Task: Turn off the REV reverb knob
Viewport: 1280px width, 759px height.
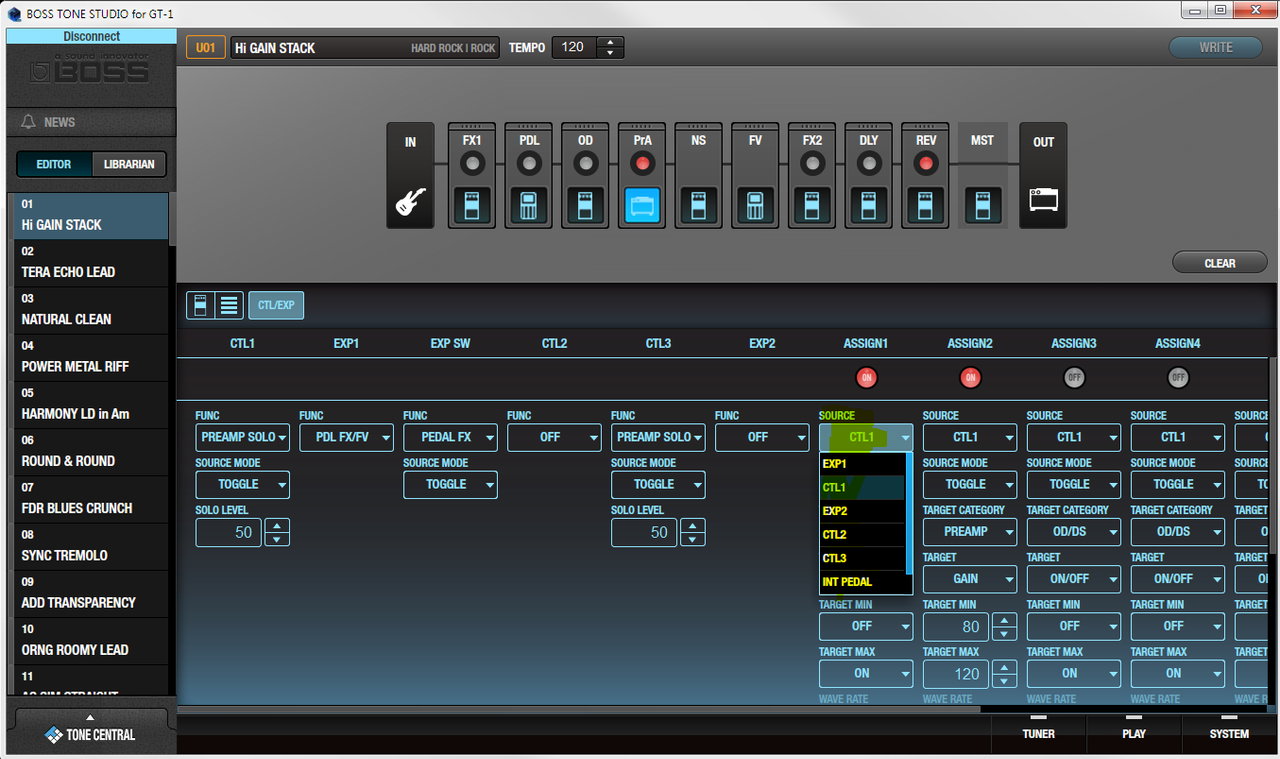Action: pyautogui.click(x=926, y=164)
